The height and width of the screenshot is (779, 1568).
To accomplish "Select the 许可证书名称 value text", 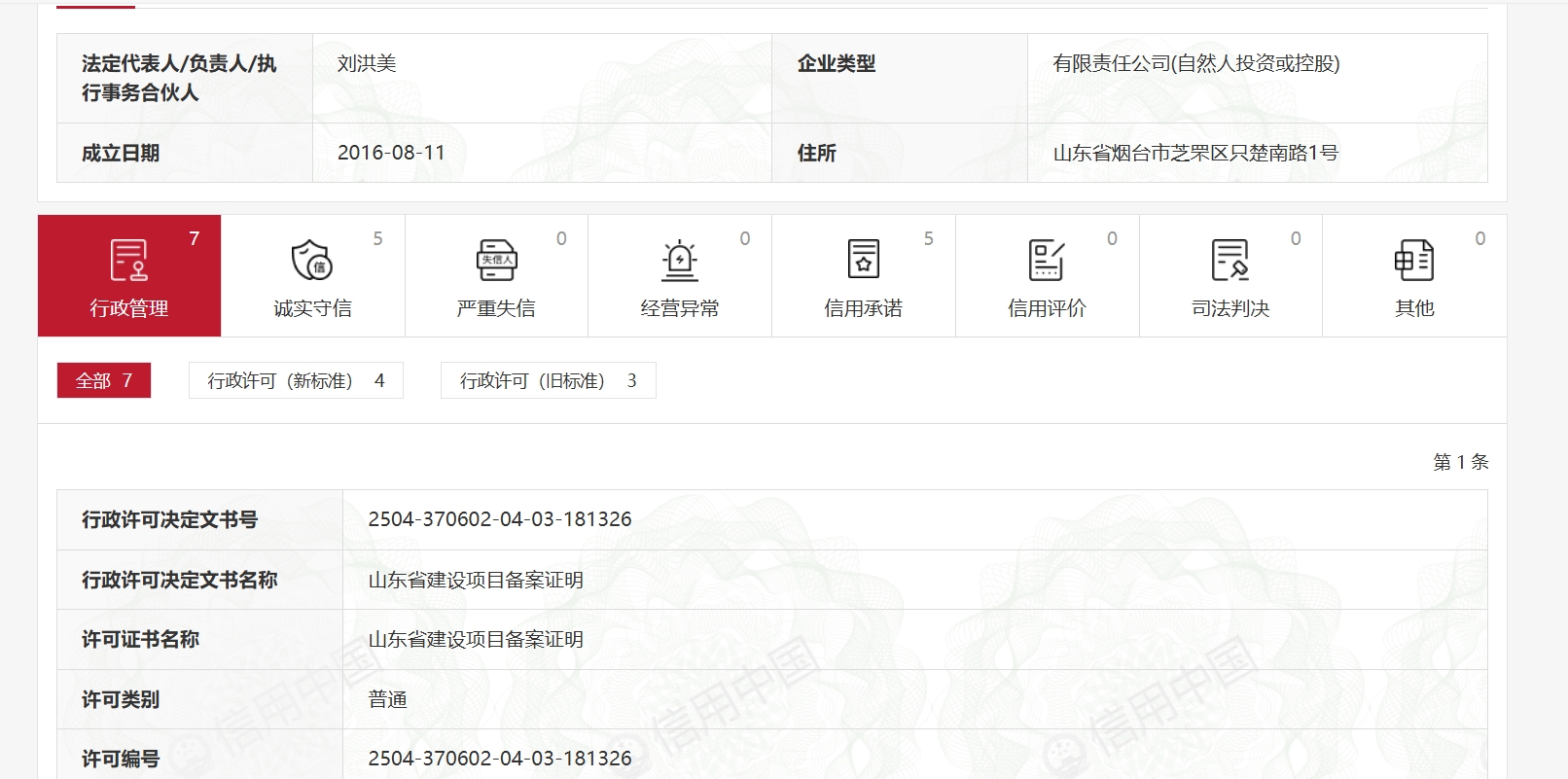I will point(476,639).
